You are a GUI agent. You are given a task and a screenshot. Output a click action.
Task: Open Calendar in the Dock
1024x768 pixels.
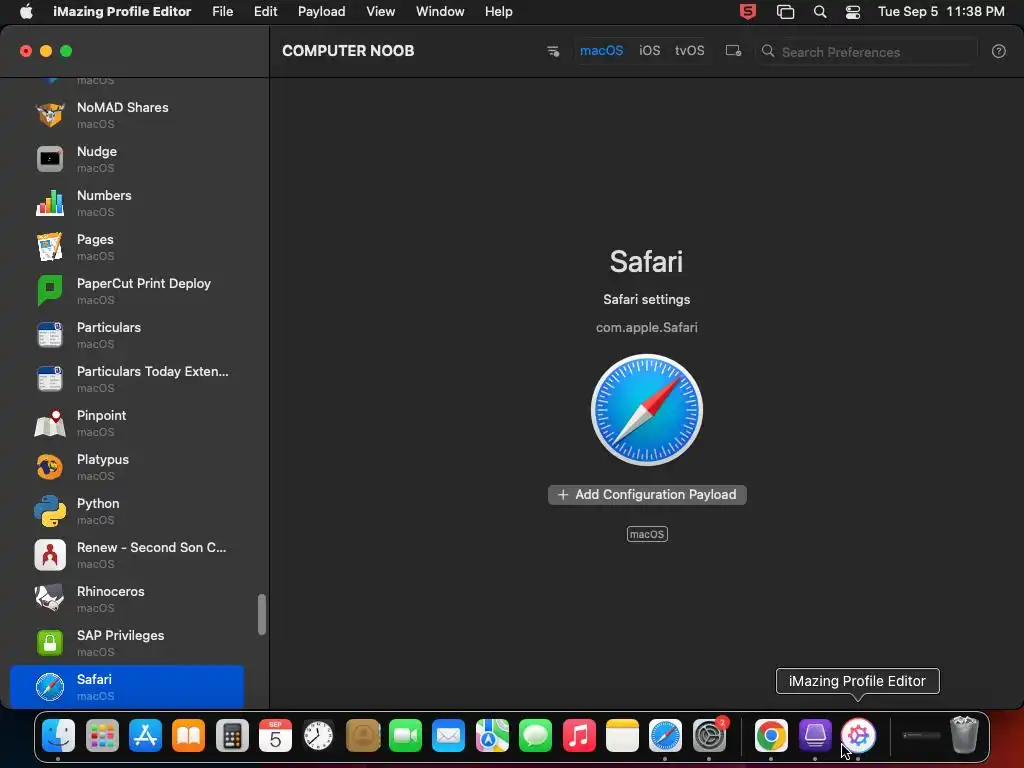coord(275,736)
